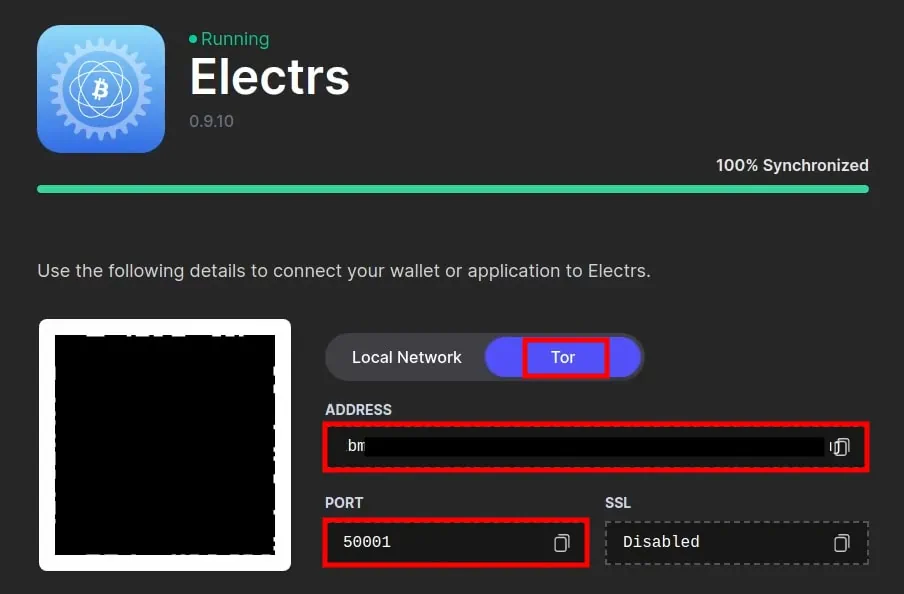
Task: Click the Electrs title heading
Action: (269, 77)
